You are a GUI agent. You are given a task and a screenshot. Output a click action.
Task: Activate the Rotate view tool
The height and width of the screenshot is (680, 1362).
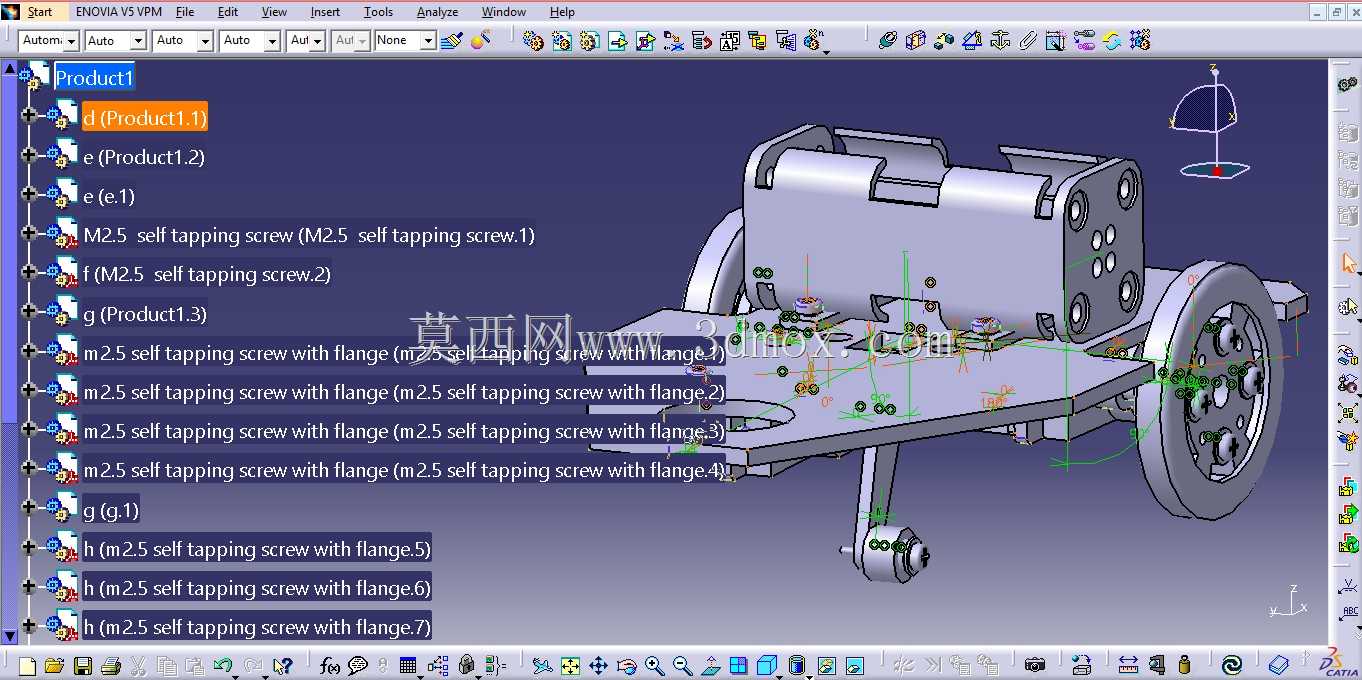pos(626,665)
